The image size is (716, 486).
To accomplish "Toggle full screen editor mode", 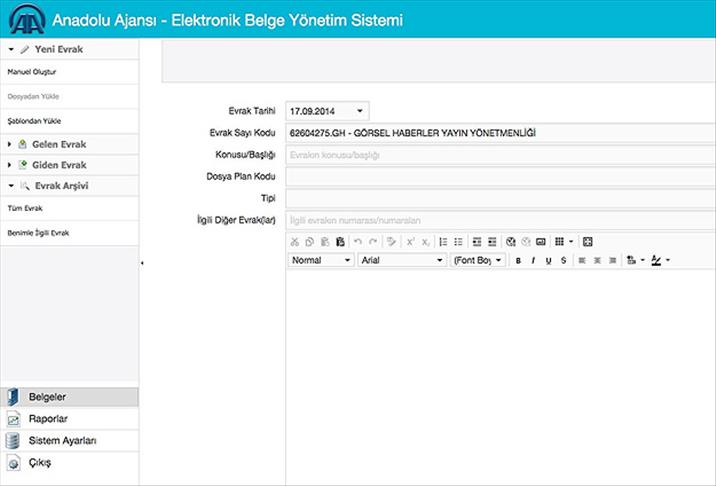I will point(588,242).
